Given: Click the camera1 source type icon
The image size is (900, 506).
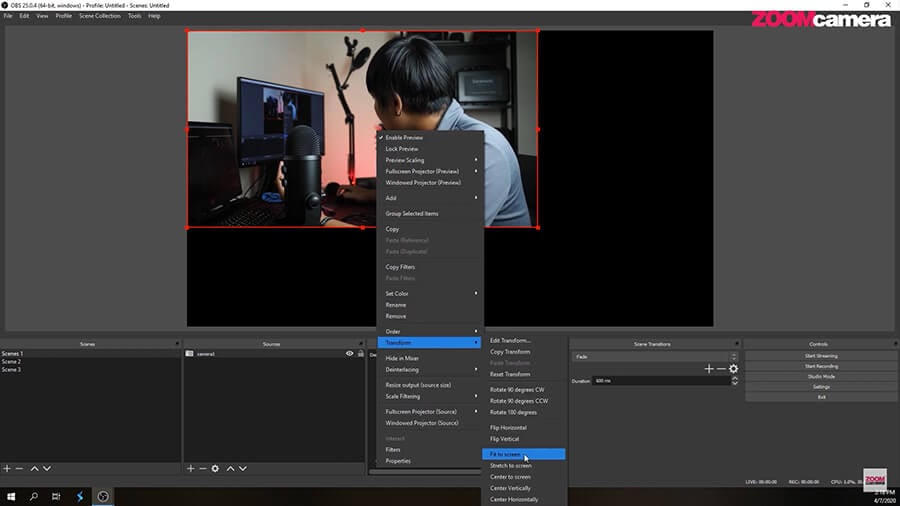Looking at the screenshot, I should [189, 354].
